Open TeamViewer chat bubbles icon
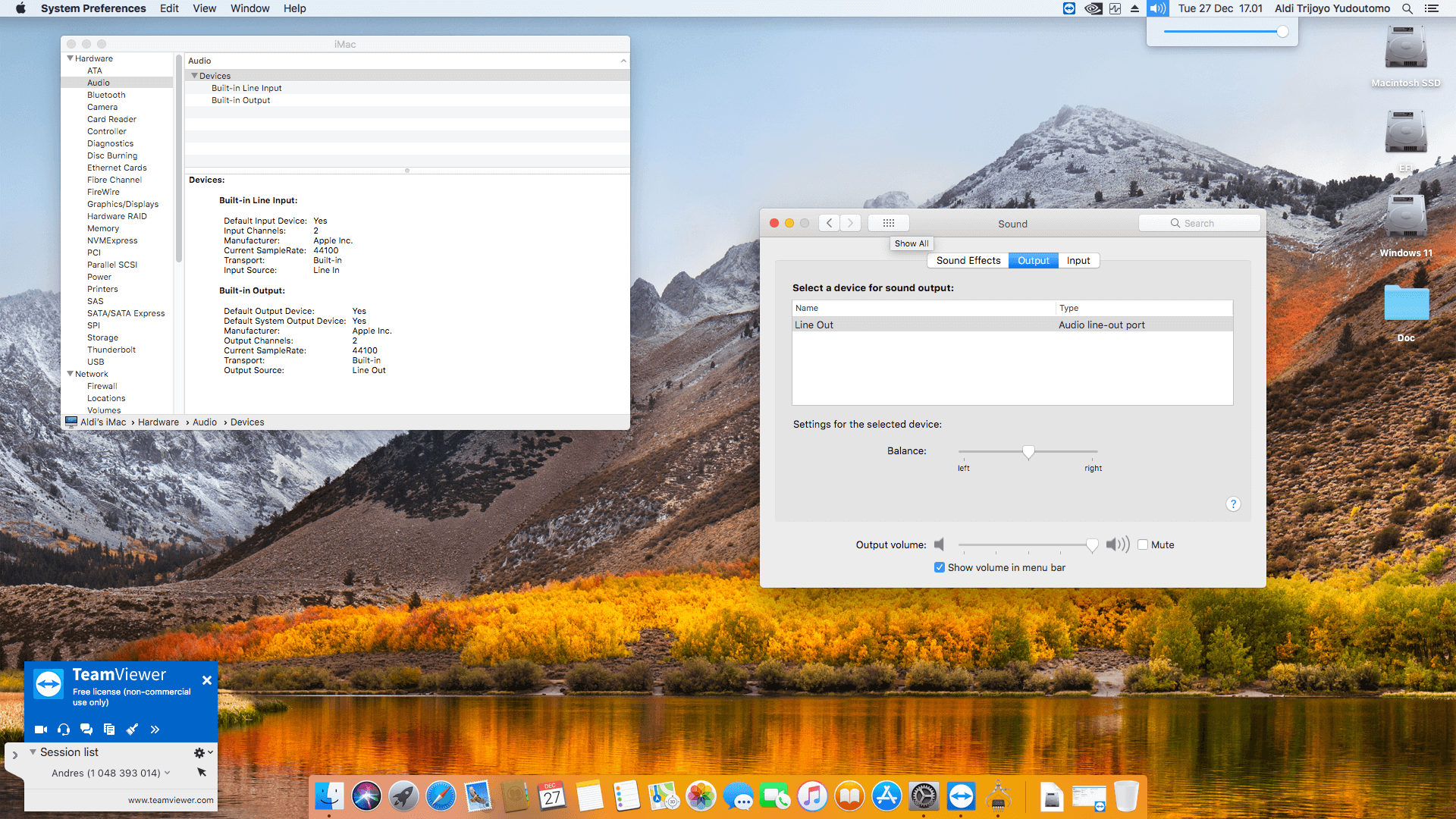This screenshot has height=819, width=1456. point(86,730)
